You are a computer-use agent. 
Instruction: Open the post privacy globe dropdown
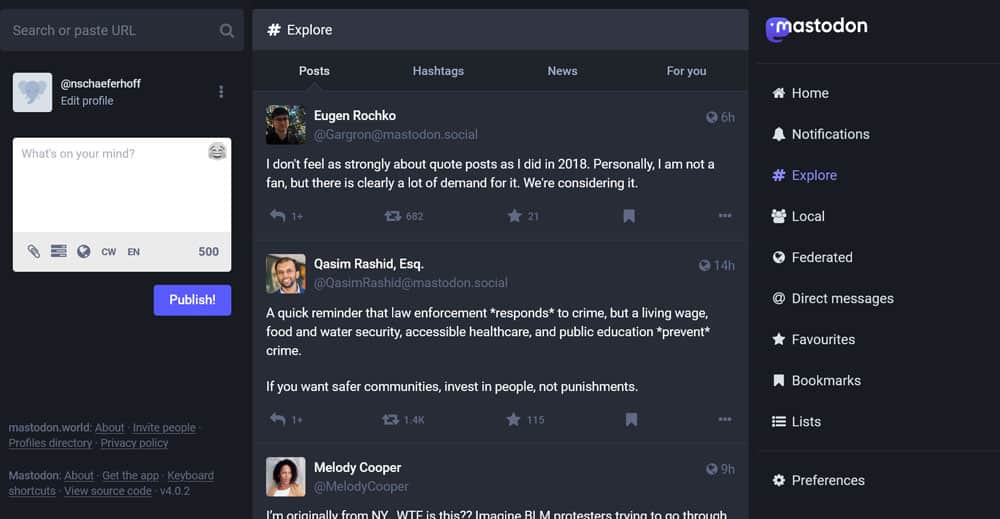click(x=84, y=251)
